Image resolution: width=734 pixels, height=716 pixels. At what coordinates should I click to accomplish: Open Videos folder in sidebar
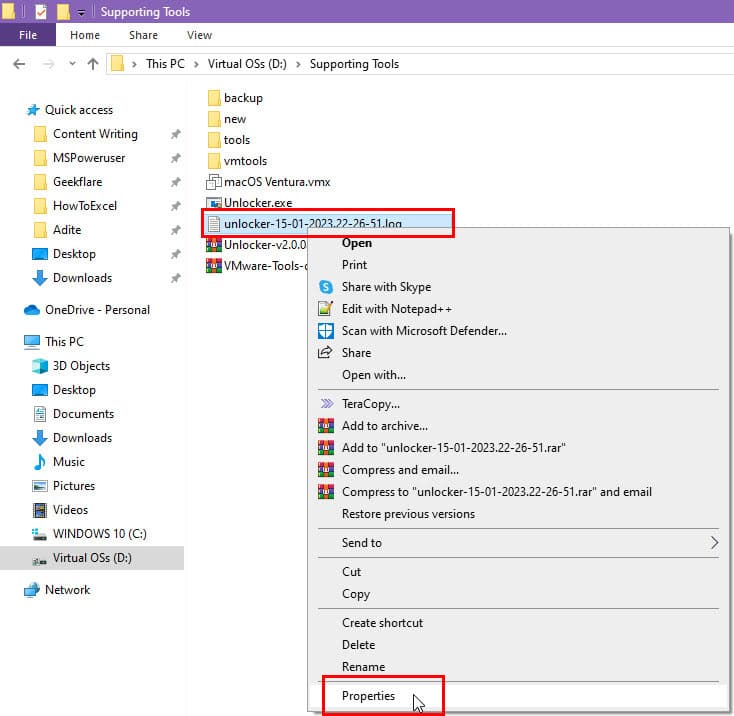[x=70, y=510]
